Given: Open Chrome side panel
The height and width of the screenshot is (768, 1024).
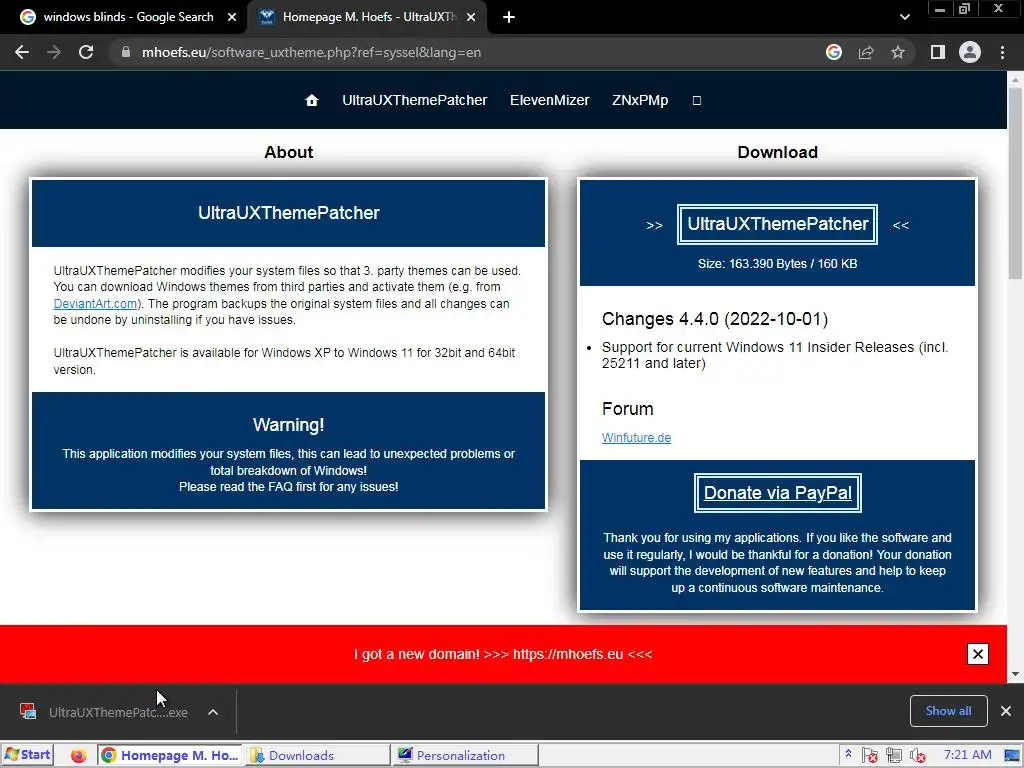Looking at the screenshot, I should pos(938,52).
